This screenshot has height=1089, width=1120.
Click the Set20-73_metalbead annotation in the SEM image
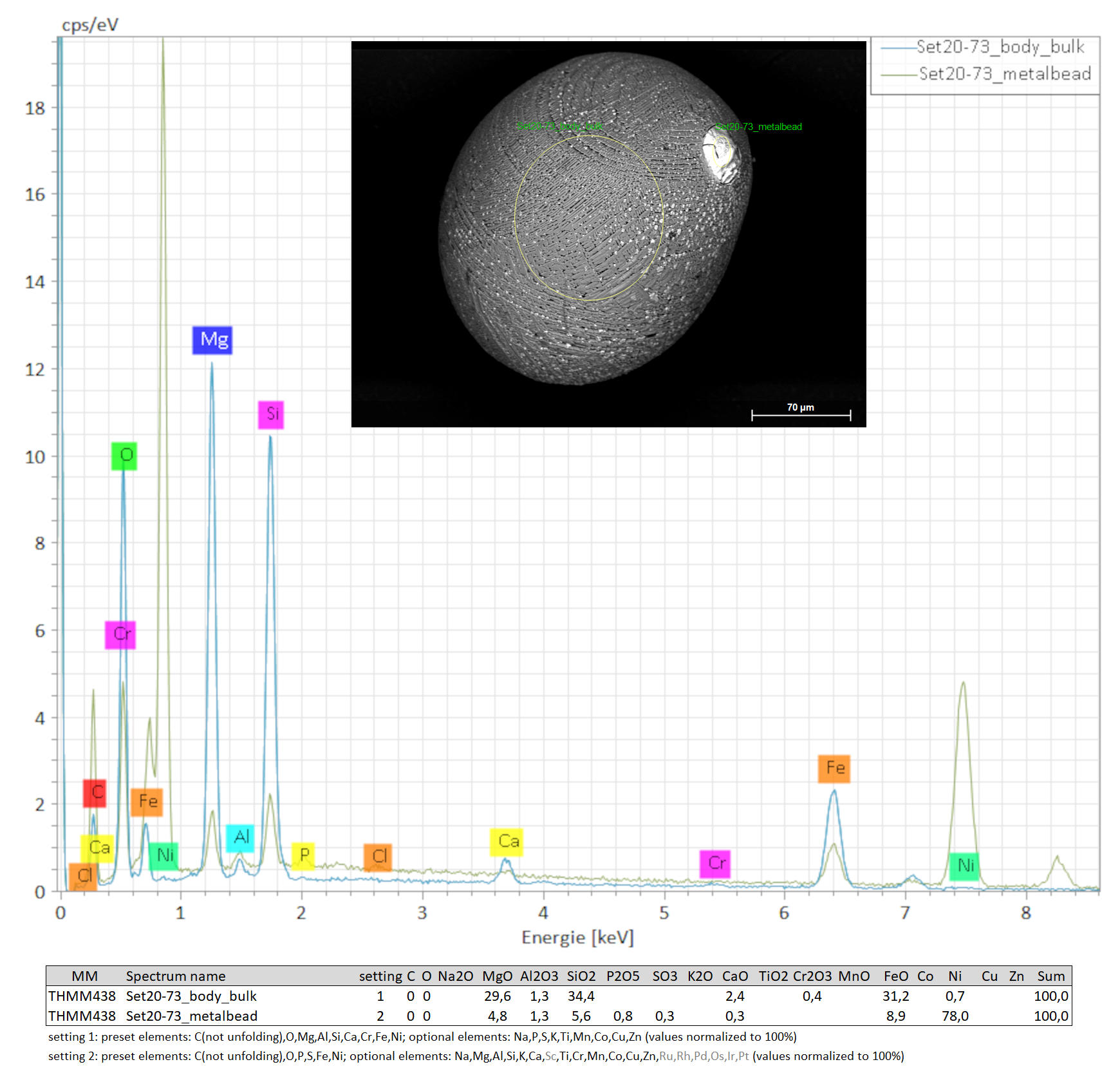[760, 127]
